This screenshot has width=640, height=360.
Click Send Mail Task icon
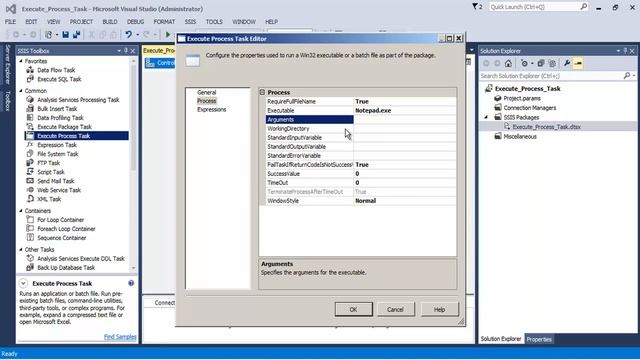tap(30, 181)
